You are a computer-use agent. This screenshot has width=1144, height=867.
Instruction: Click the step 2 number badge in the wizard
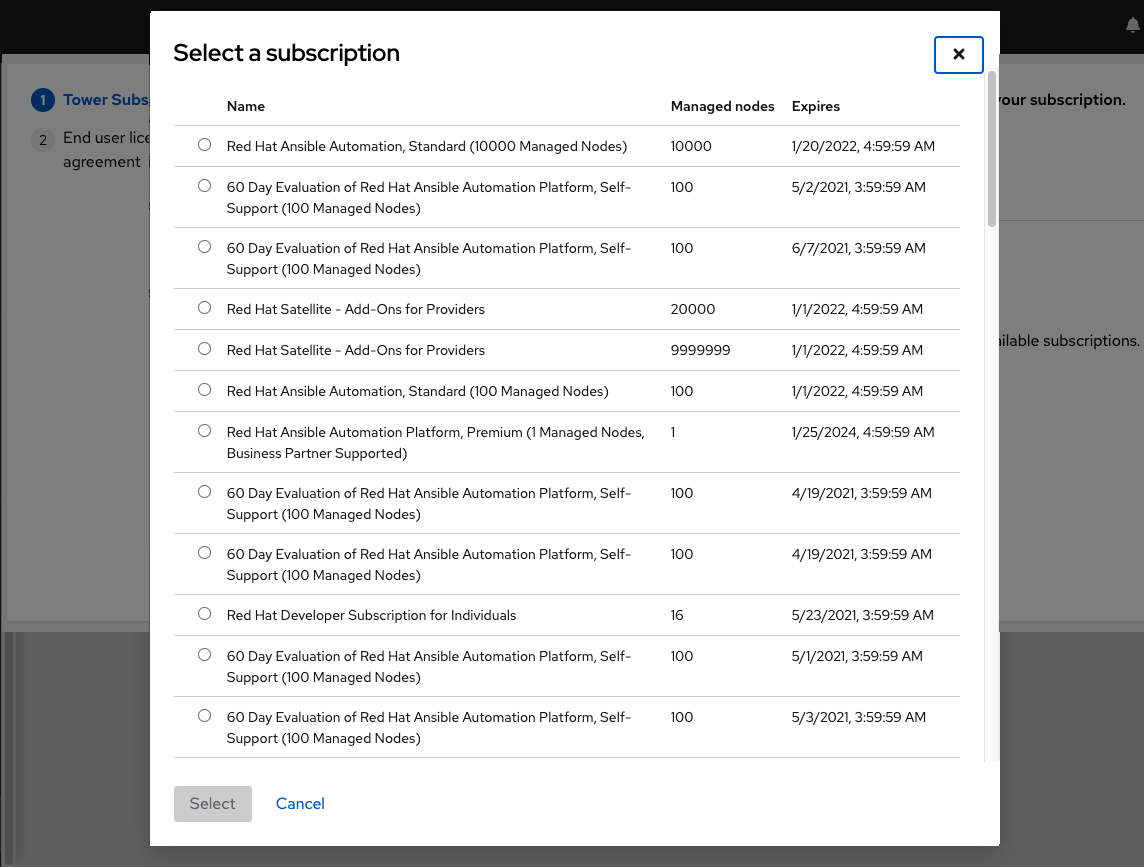coord(43,139)
